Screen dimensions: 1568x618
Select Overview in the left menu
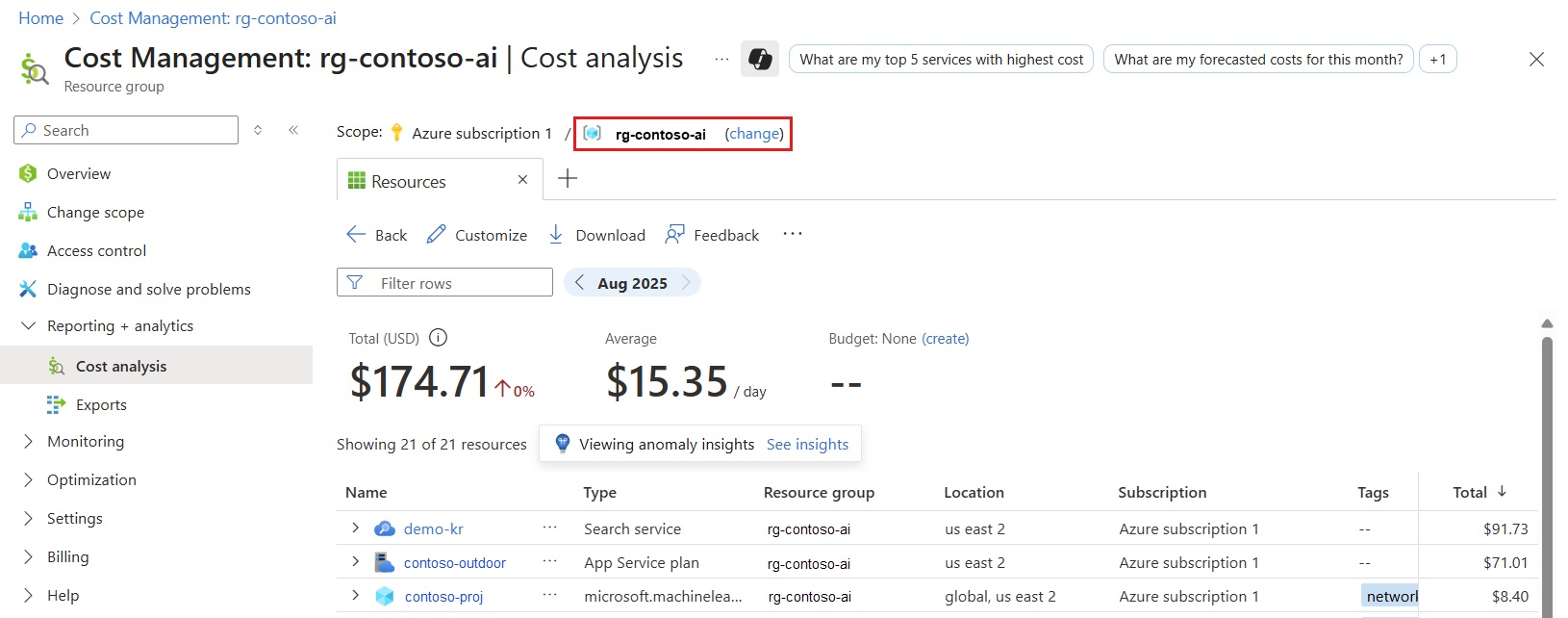79,174
